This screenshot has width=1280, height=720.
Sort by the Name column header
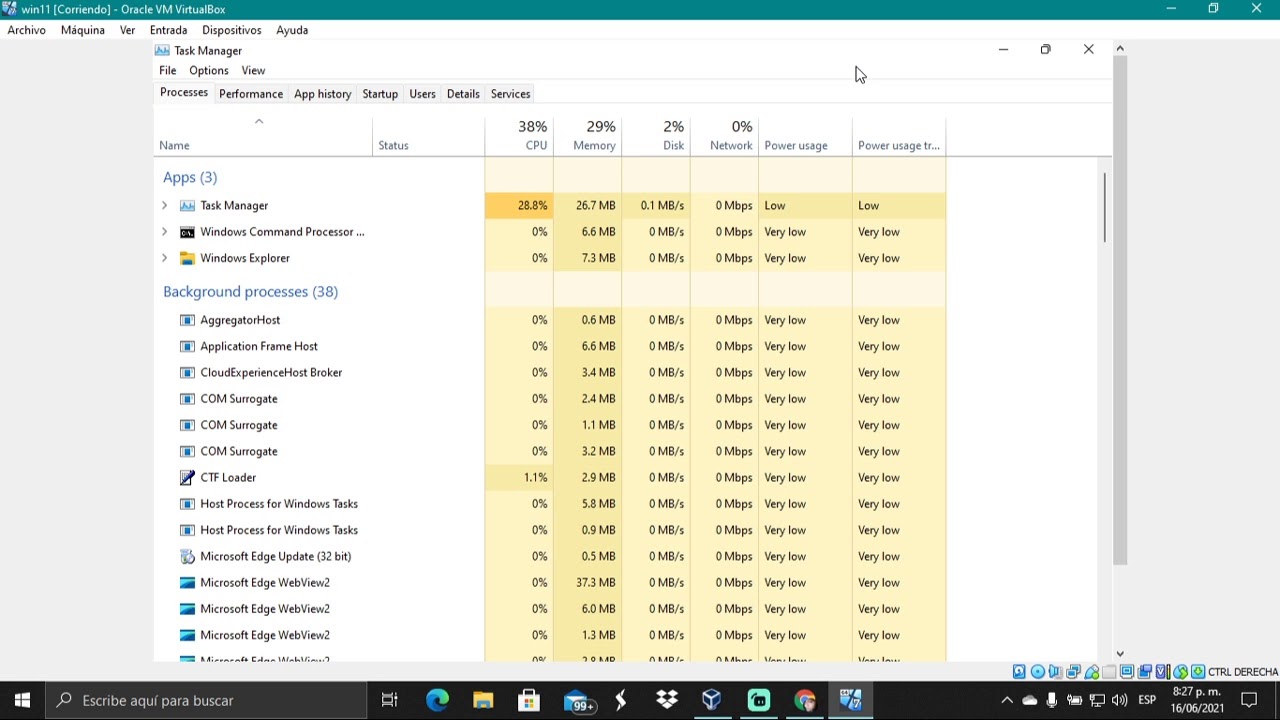pos(263,136)
